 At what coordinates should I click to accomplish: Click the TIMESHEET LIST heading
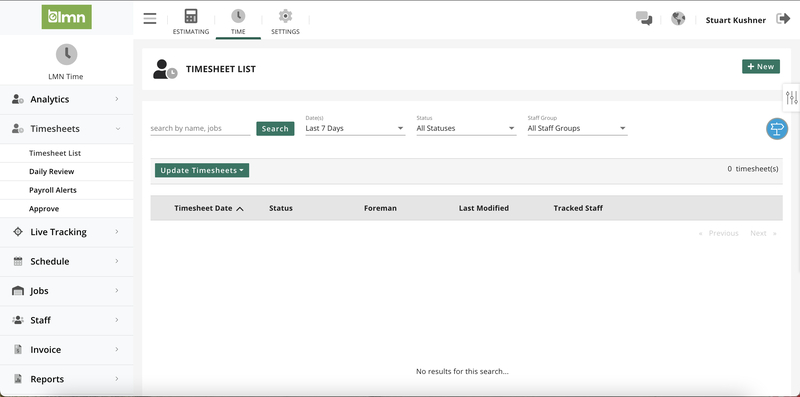click(x=221, y=69)
